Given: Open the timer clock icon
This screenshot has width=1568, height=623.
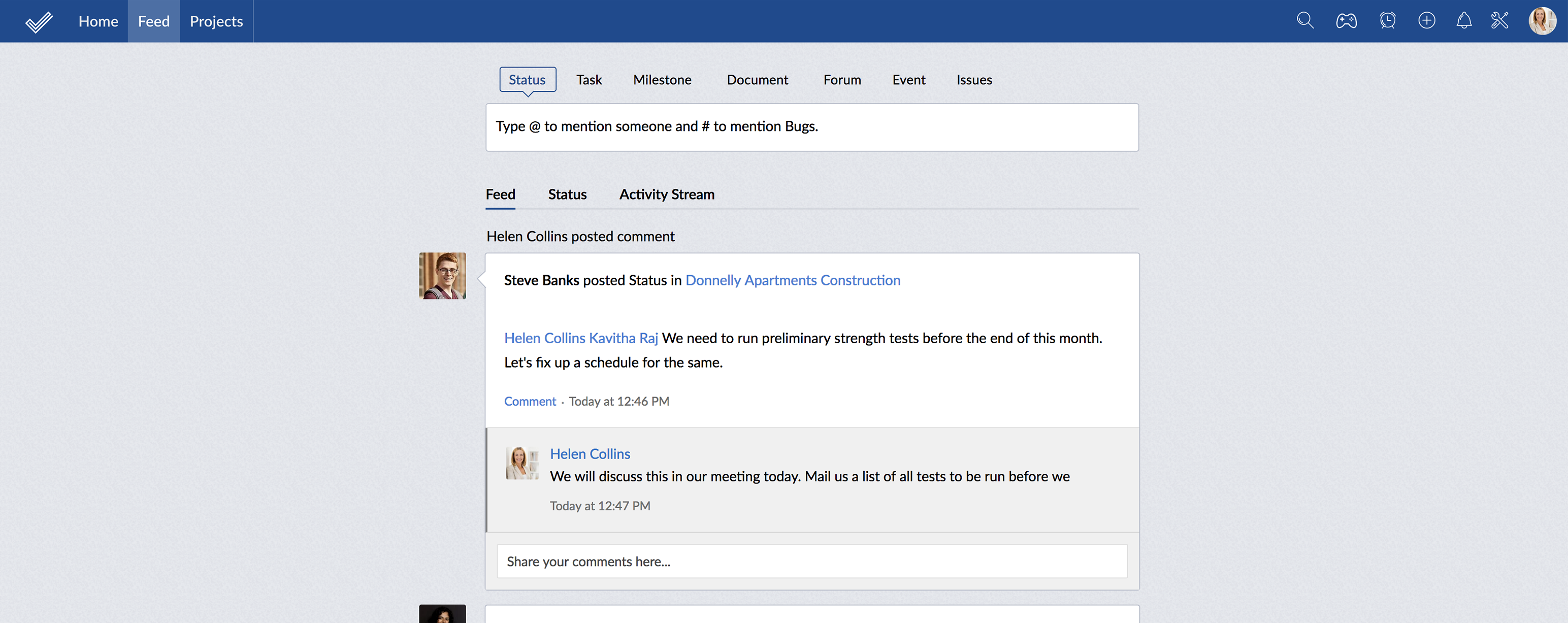Looking at the screenshot, I should point(1387,21).
